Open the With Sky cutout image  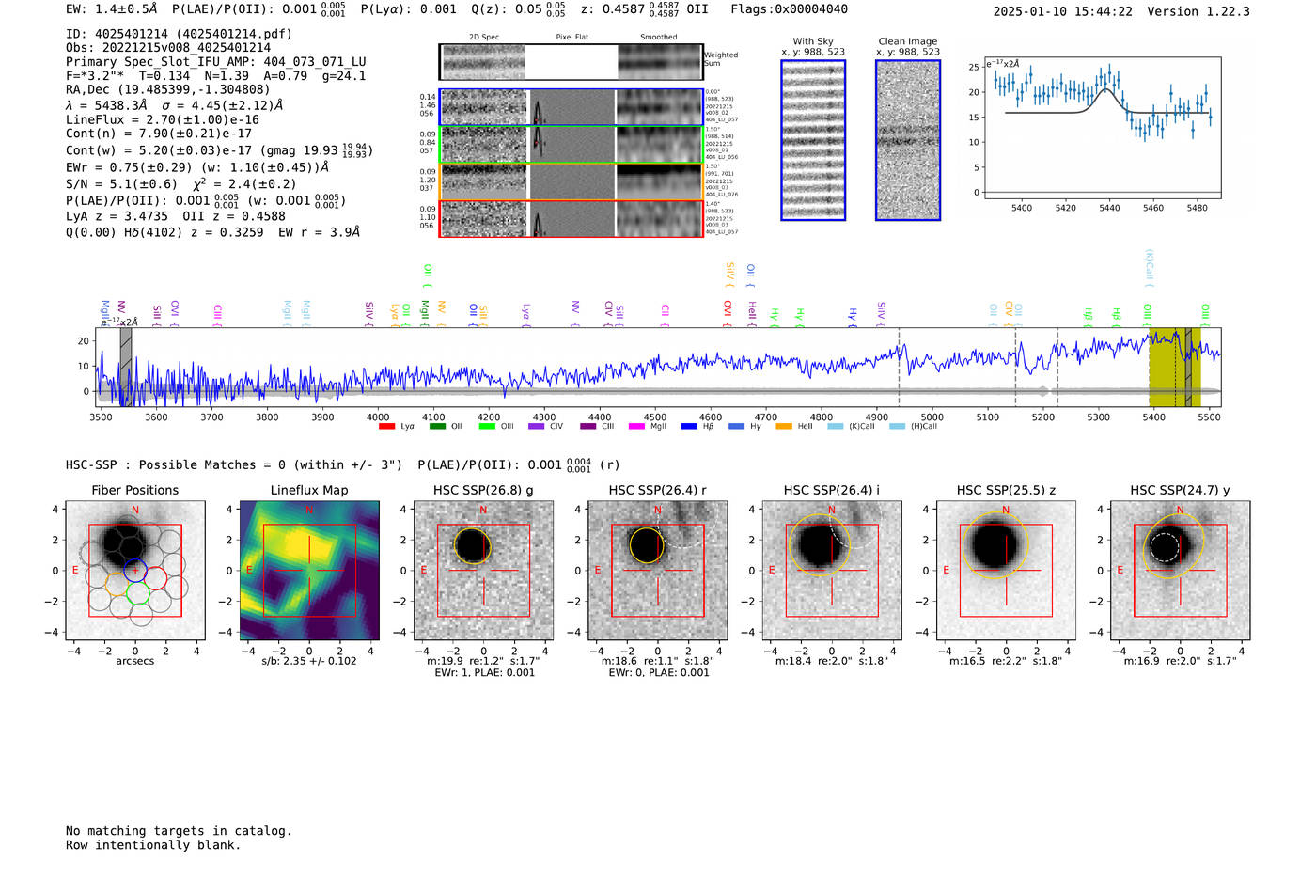coord(813,140)
